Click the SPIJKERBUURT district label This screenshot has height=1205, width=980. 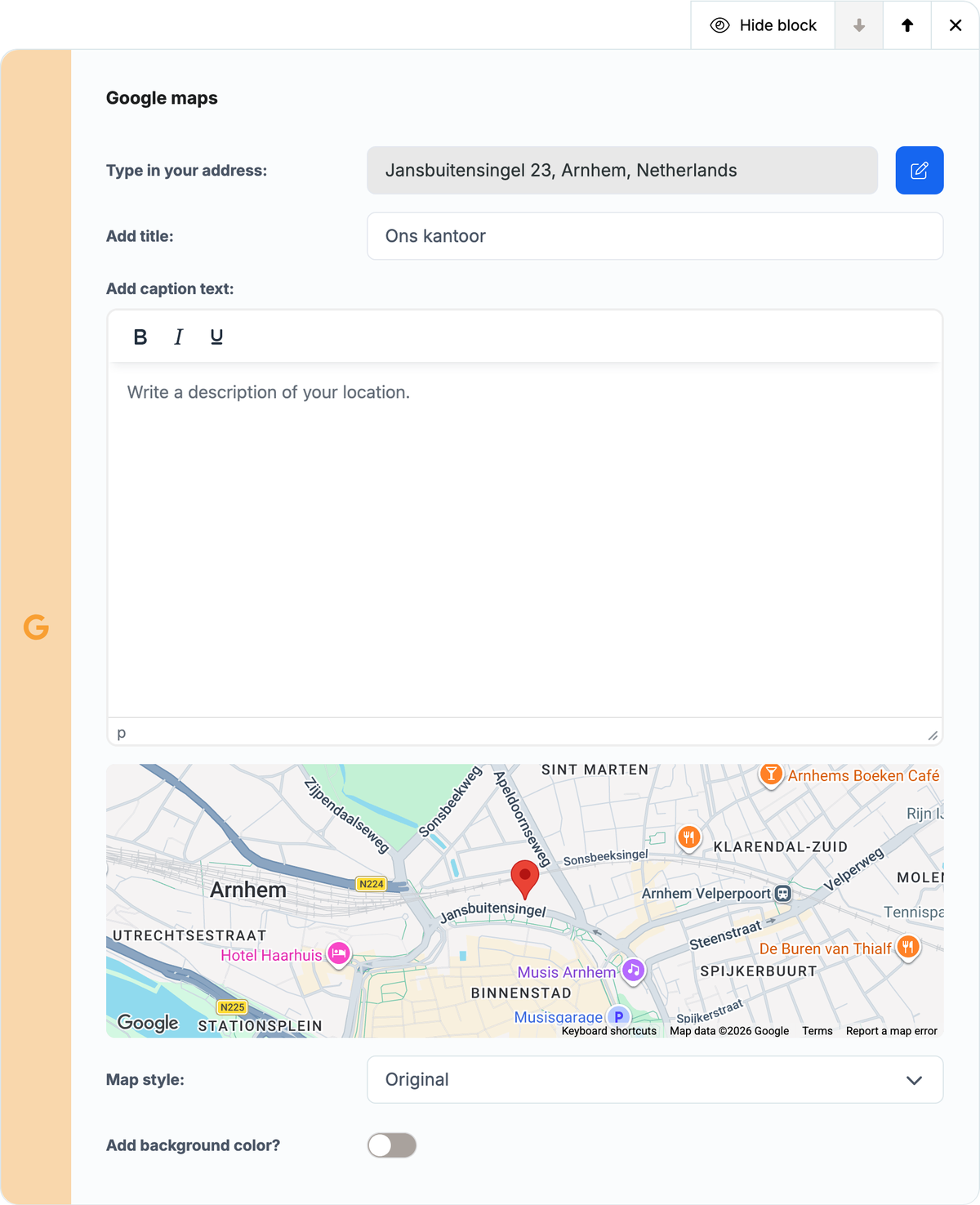(x=759, y=971)
